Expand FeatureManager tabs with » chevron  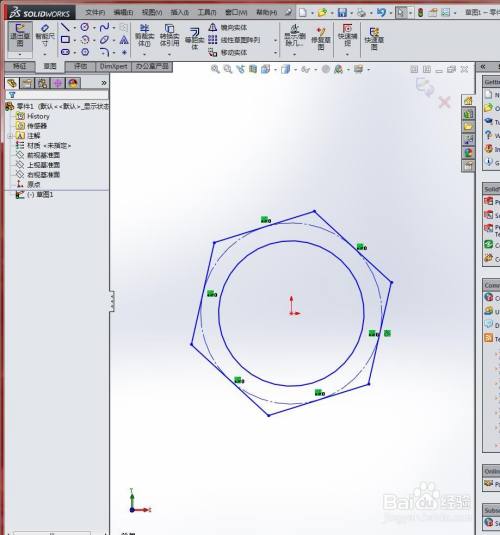pyautogui.click(x=104, y=83)
